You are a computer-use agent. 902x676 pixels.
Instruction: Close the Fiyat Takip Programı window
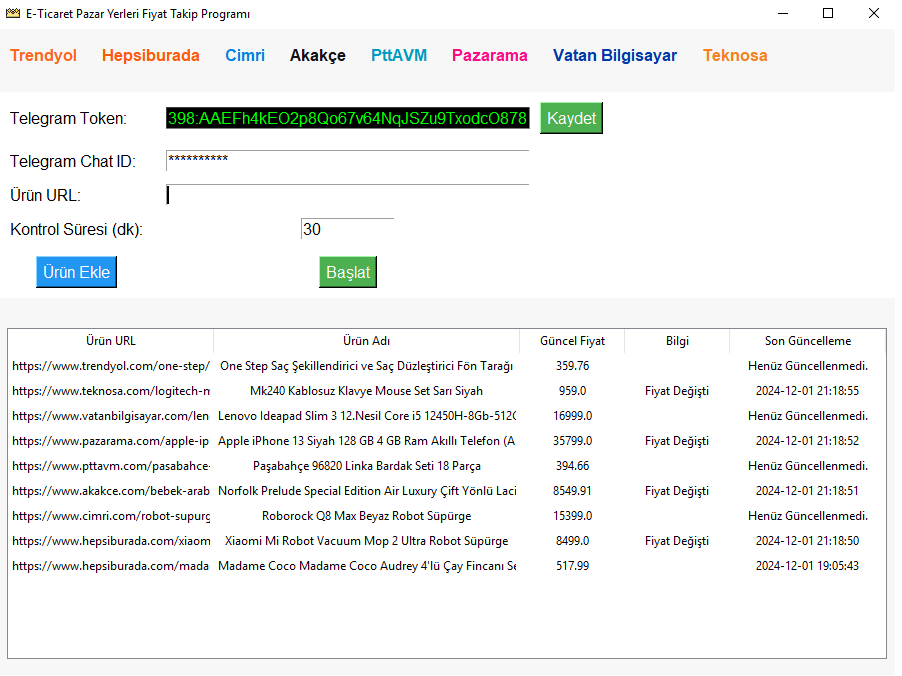[x=874, y=13]
